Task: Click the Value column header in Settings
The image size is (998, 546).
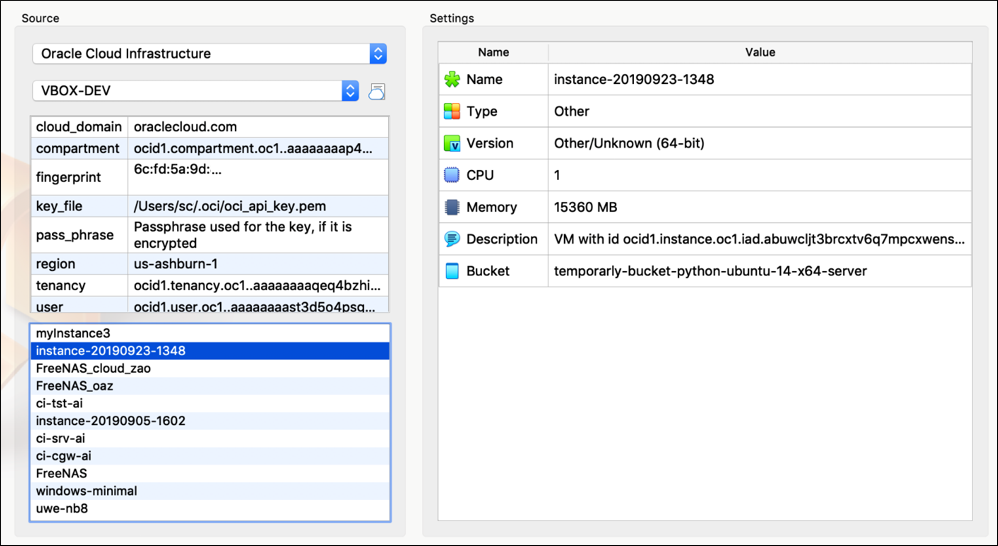Action: coord(760,52)
